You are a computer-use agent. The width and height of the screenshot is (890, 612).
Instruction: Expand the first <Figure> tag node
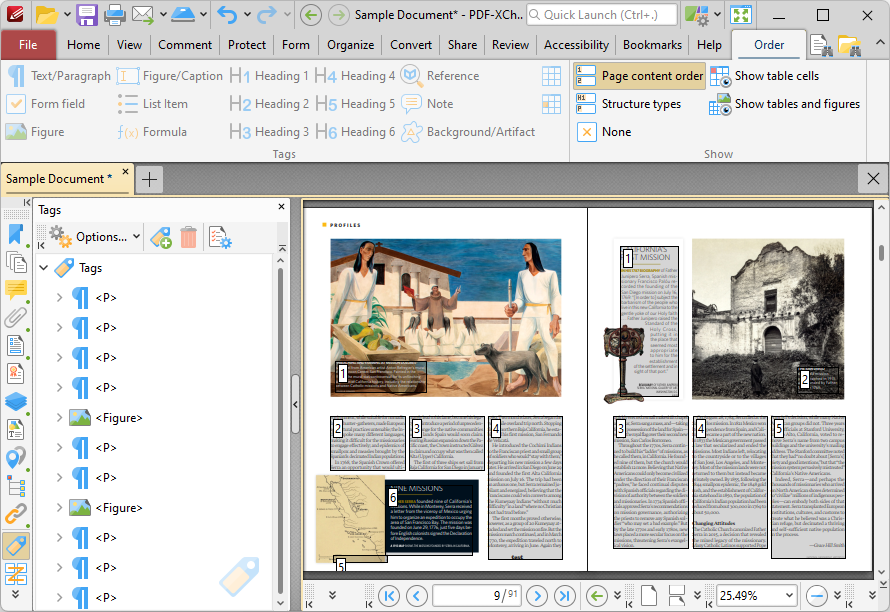point(59,417)
